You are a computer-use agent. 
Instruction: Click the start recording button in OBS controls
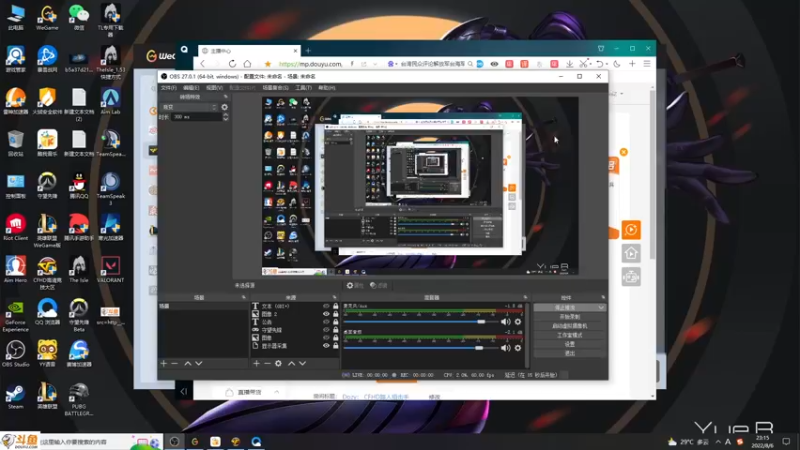569,317
